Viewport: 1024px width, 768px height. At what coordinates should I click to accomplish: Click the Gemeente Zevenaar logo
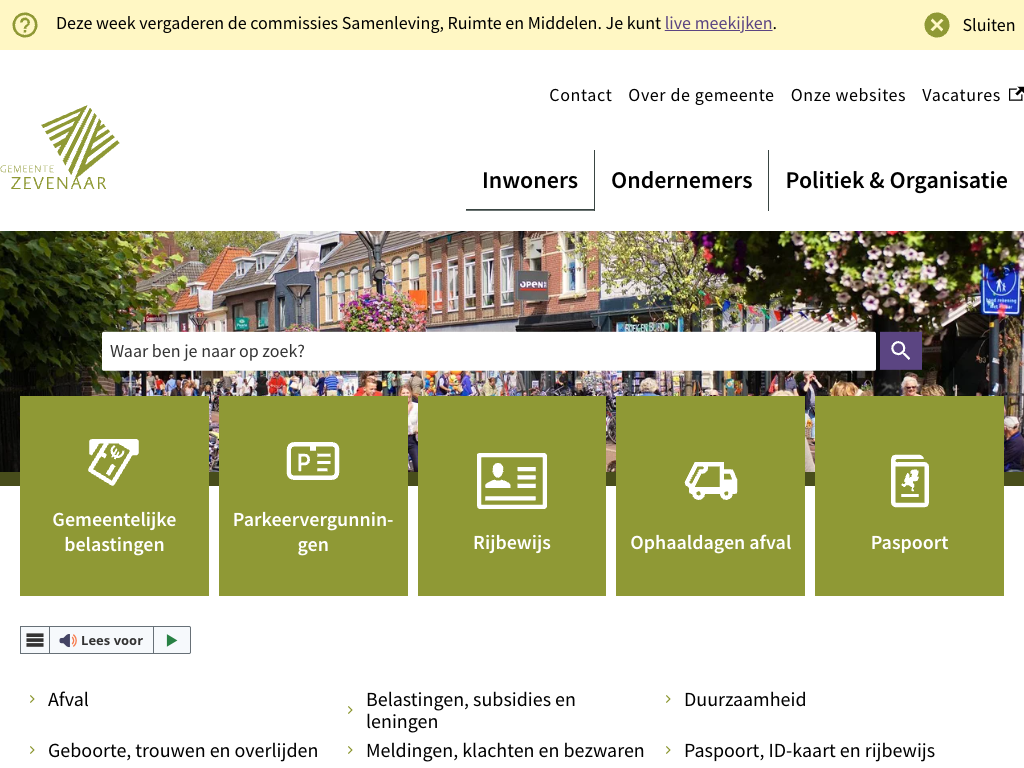[62, 148]
